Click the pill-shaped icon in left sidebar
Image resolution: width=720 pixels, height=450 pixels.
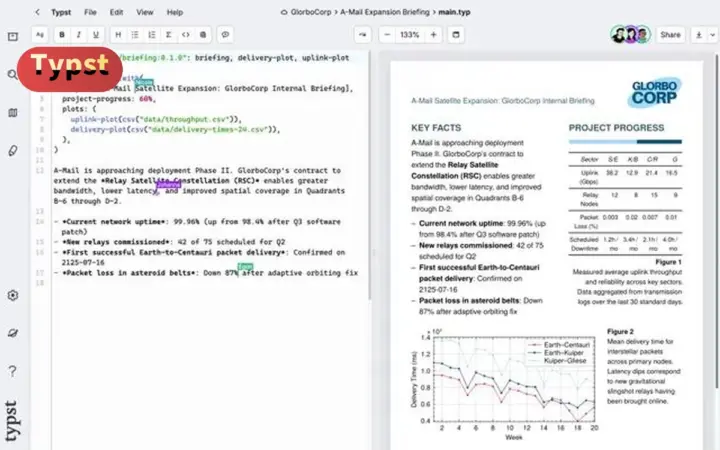13,151
